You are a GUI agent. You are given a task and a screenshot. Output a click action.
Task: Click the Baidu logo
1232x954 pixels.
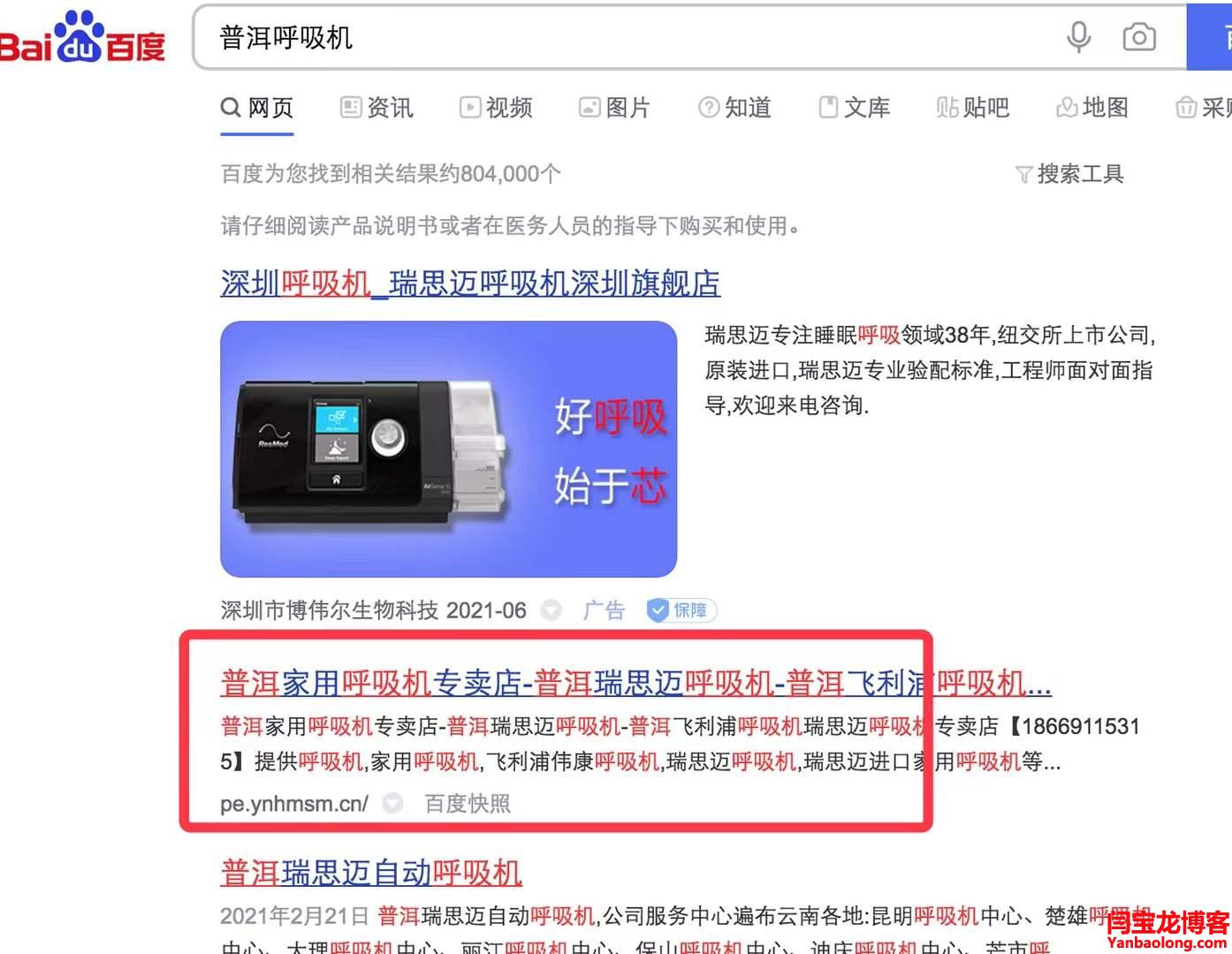[x=83, y=38]
